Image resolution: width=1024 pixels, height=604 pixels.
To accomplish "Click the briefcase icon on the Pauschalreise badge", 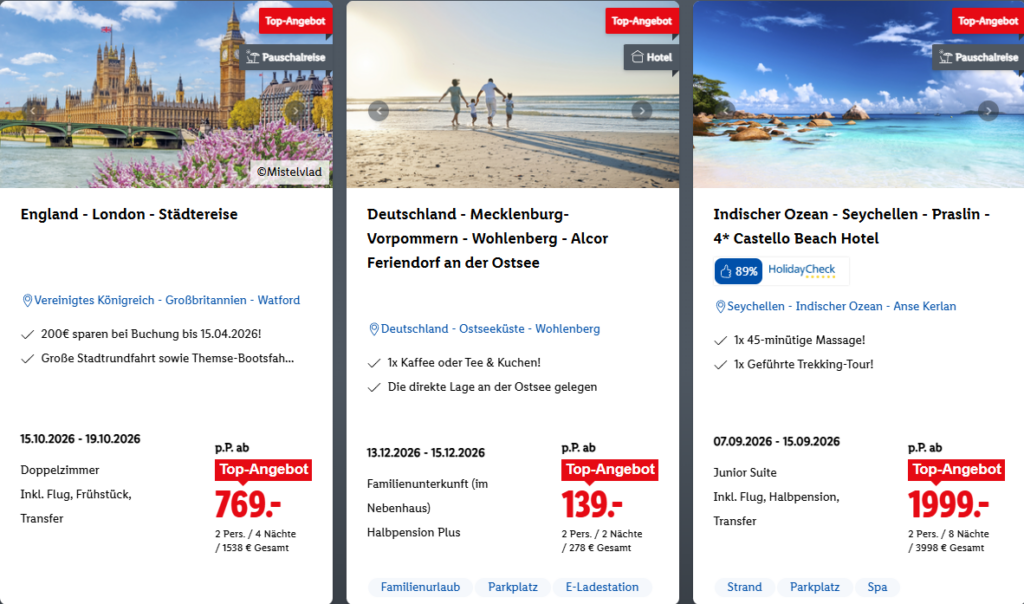I will point(253,57).
